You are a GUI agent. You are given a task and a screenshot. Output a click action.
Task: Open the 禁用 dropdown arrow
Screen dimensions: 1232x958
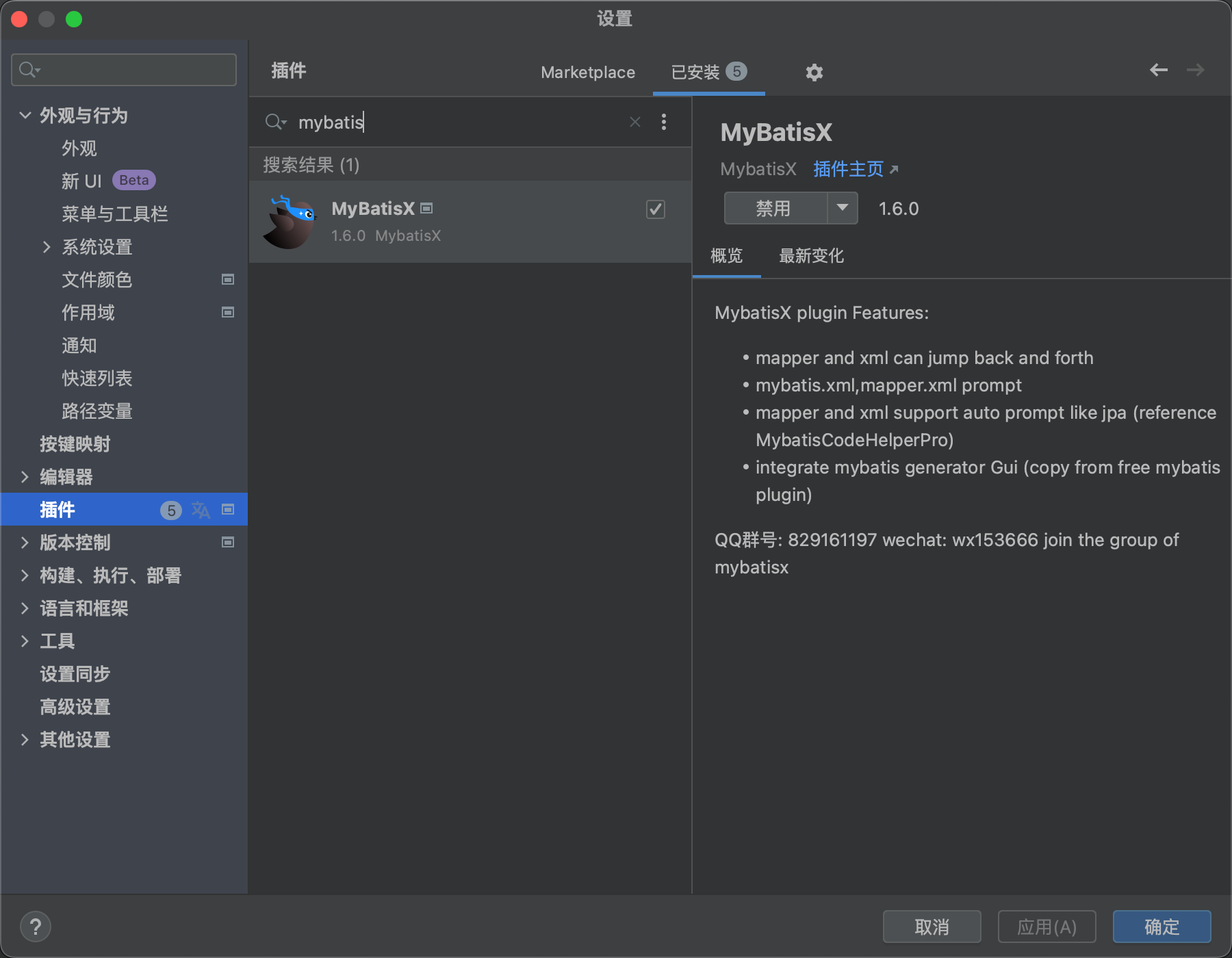(x=843, y=208)
